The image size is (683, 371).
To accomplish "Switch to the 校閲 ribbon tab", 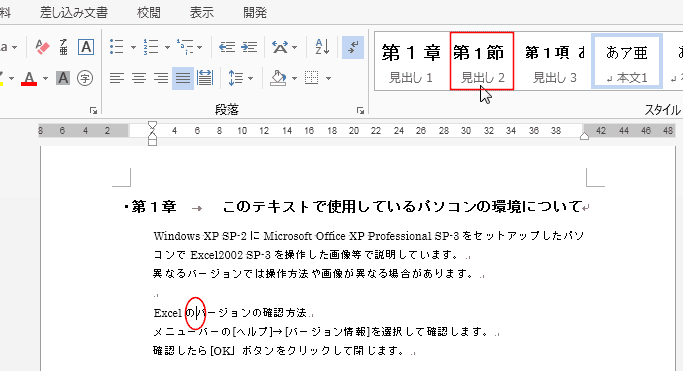I will tap(149, 13).
